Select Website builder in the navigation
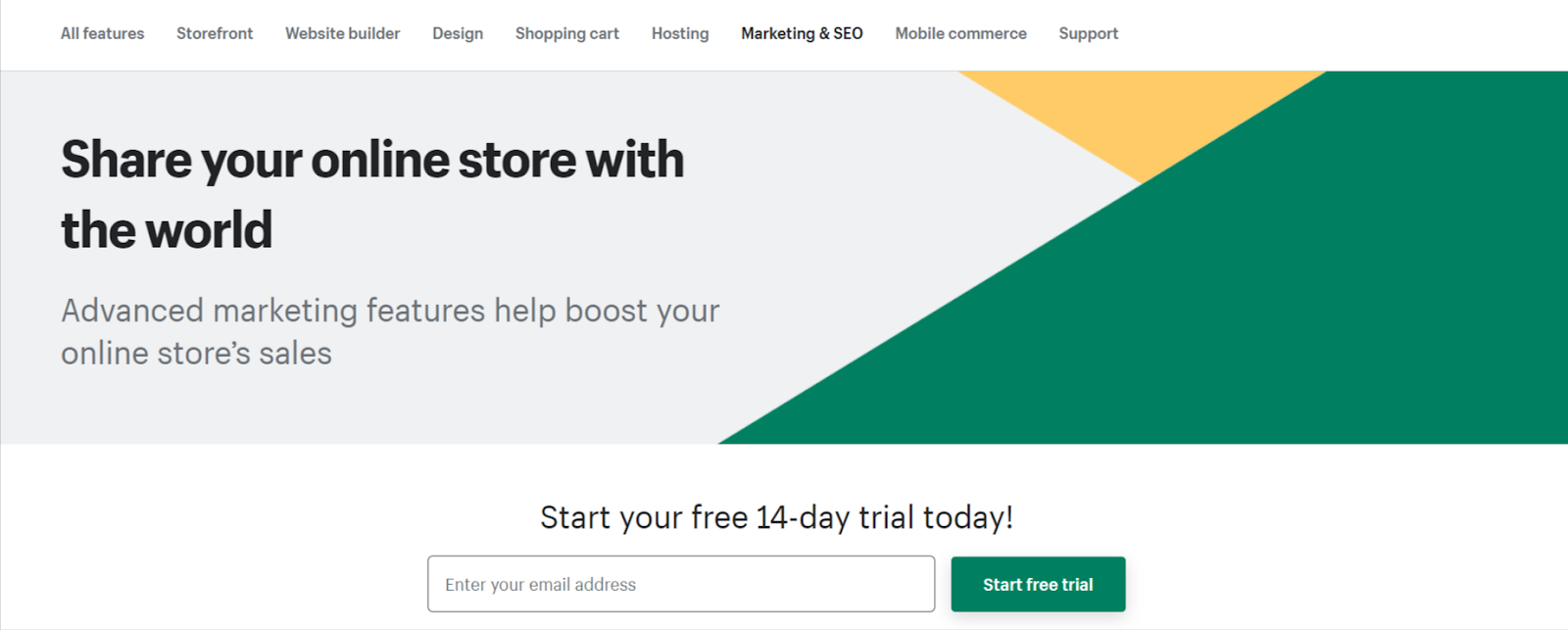Image resolution: width=1568 pixels, height=630 pixels. tap(342, 33)
